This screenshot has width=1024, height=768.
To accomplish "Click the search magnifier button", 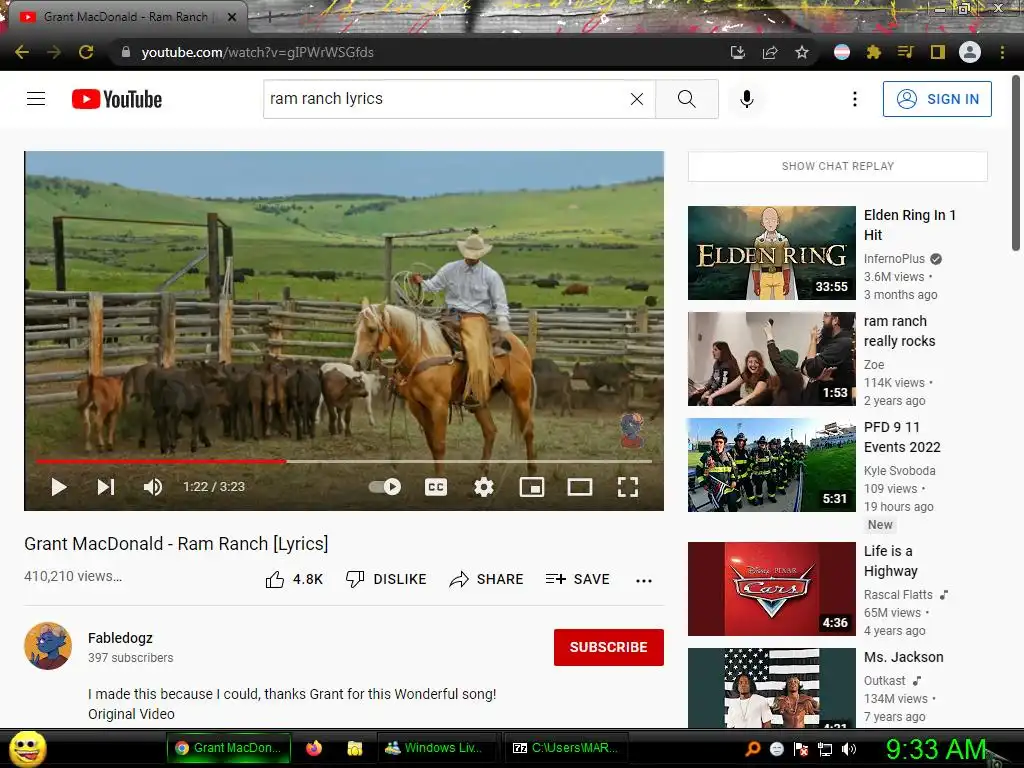I will 686,99.
